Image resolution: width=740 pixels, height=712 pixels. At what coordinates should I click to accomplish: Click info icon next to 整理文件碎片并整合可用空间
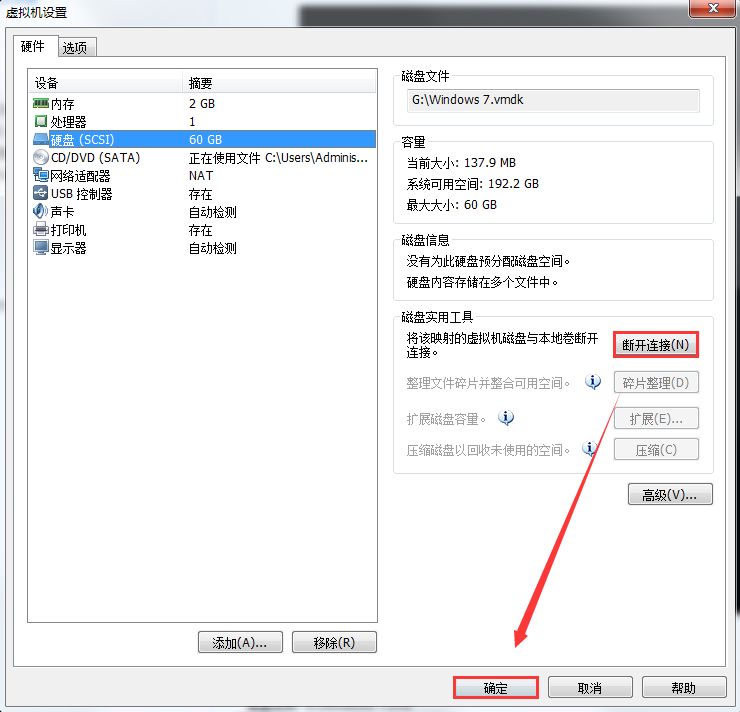593,382
